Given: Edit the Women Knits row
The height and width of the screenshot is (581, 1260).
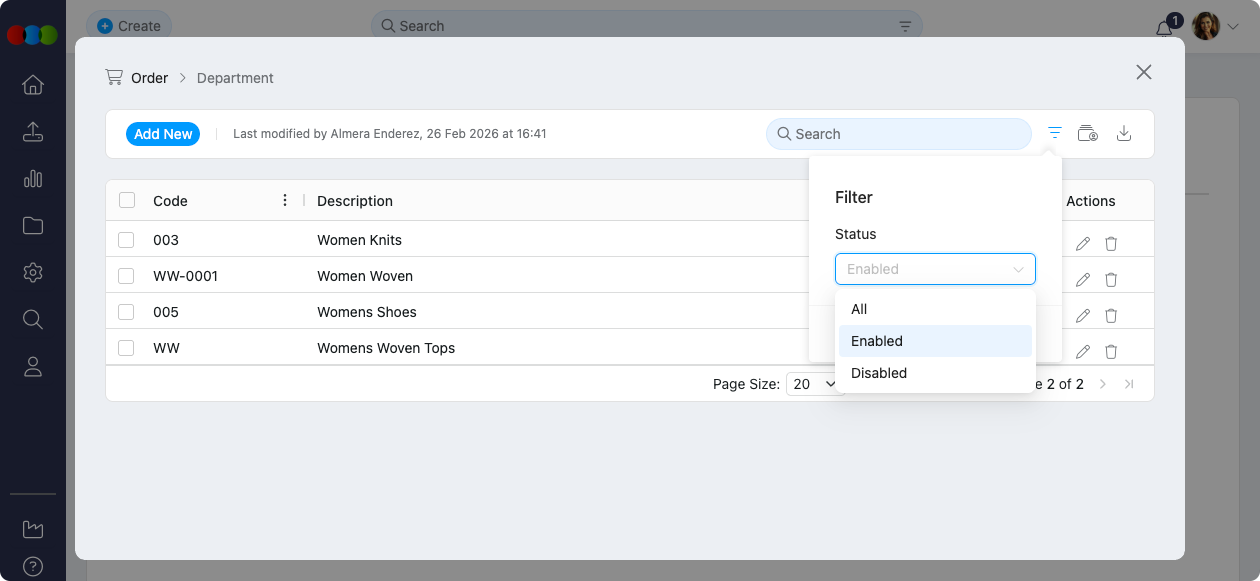Looking at the screenshot, I should point(1082,243).
